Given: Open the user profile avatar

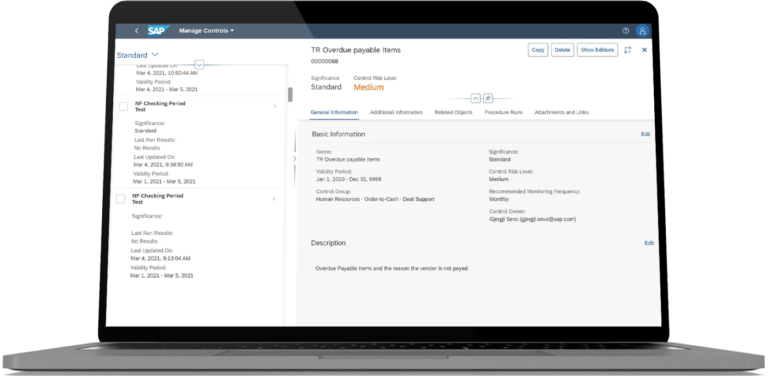Looking at the screenshot, I should pyautogui.click(x=642, y=30).
